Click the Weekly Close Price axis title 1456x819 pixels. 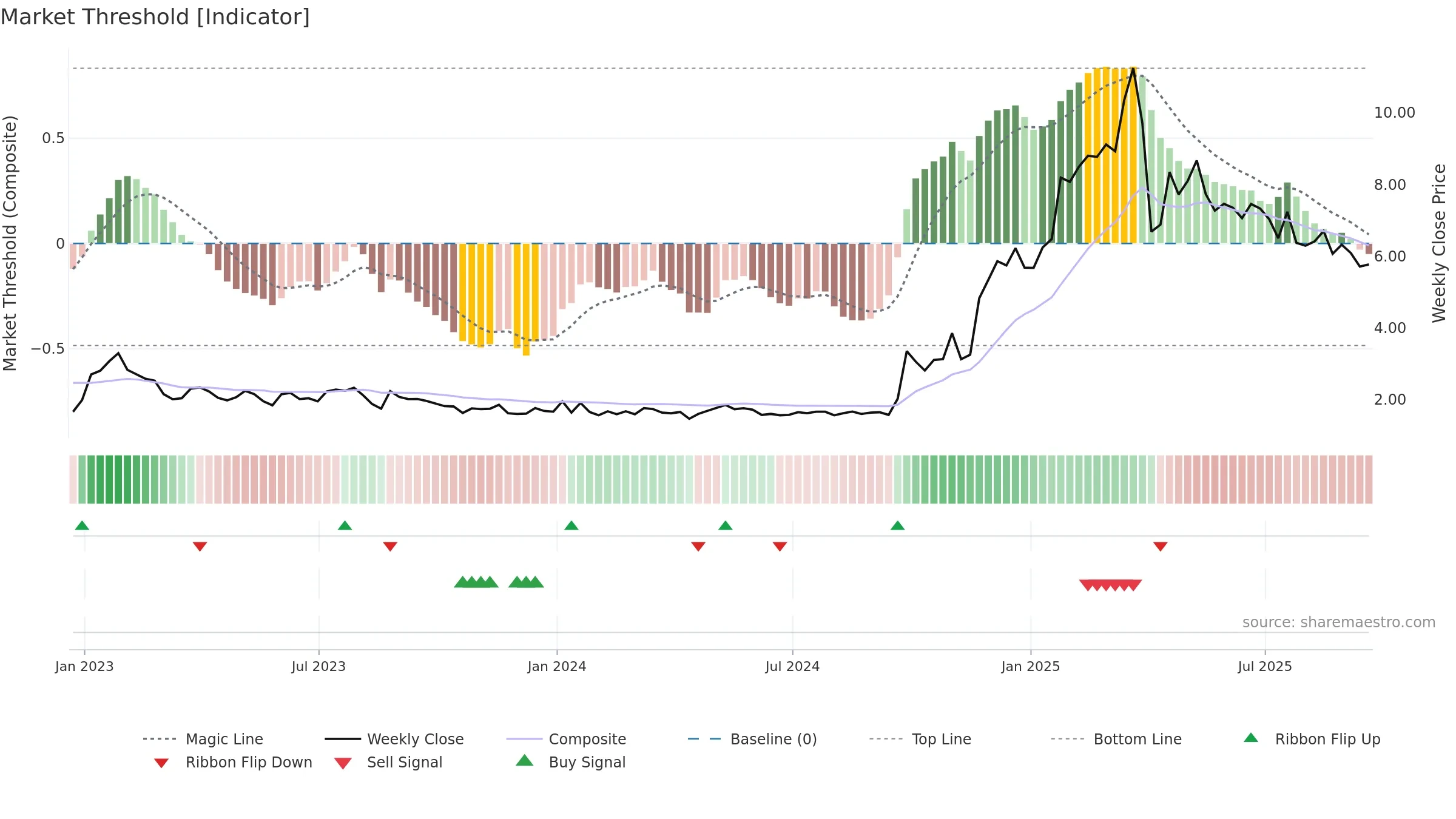click(1439, 243)
